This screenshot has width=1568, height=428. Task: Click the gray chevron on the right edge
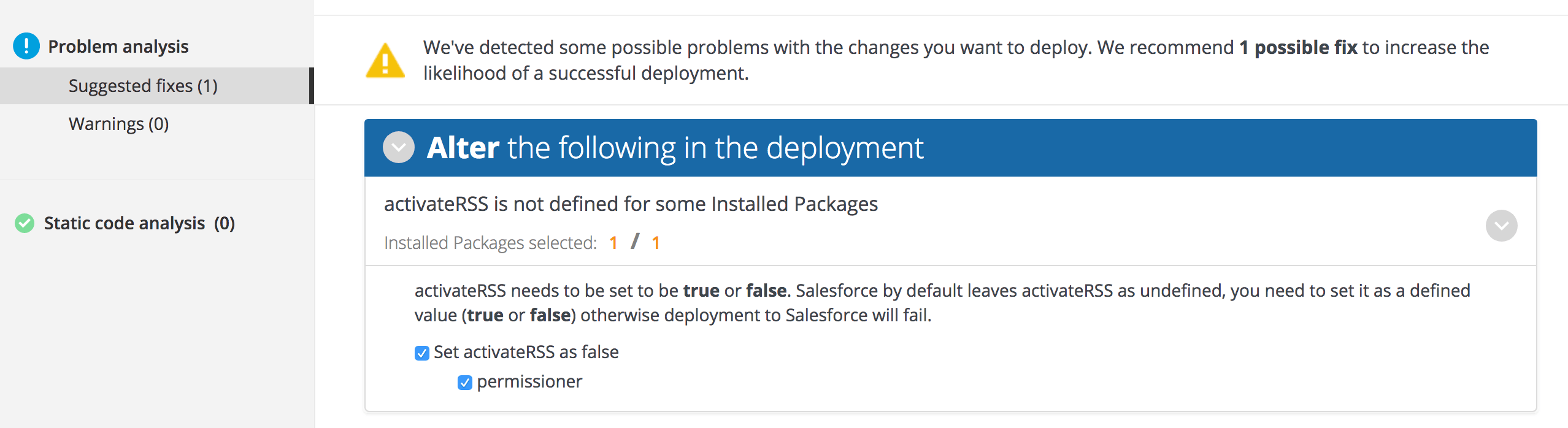pyautogui.click(x=1501, y=225)
